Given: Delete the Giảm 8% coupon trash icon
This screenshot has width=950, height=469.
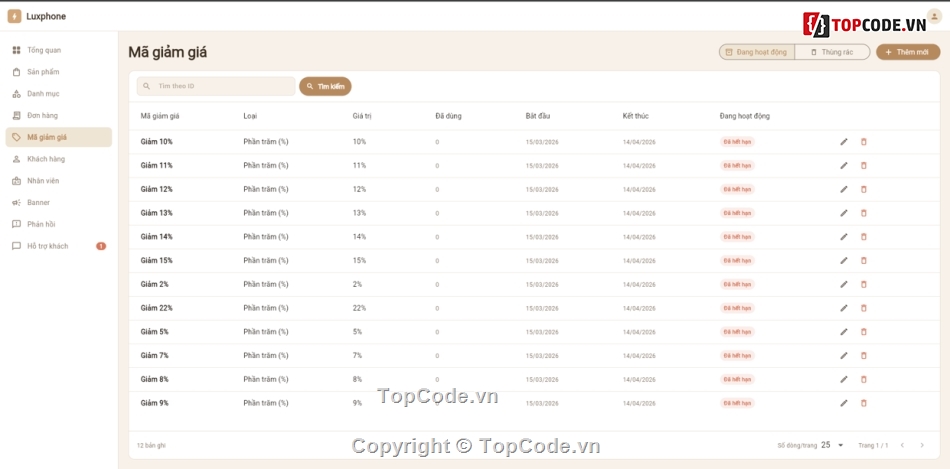Looking at the screenshot, I should click(864, 379).
